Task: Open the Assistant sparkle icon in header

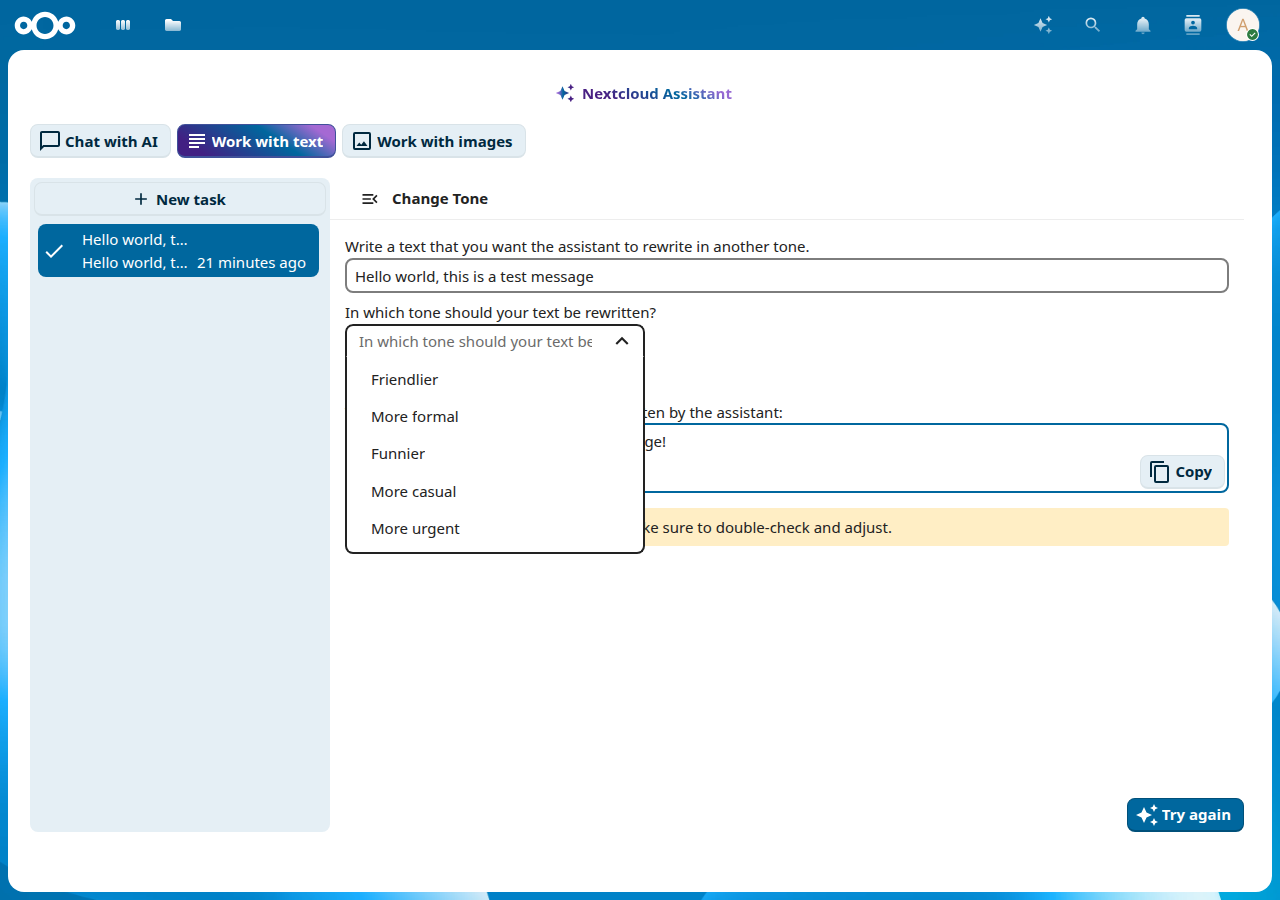Action: click(1043, 25)
